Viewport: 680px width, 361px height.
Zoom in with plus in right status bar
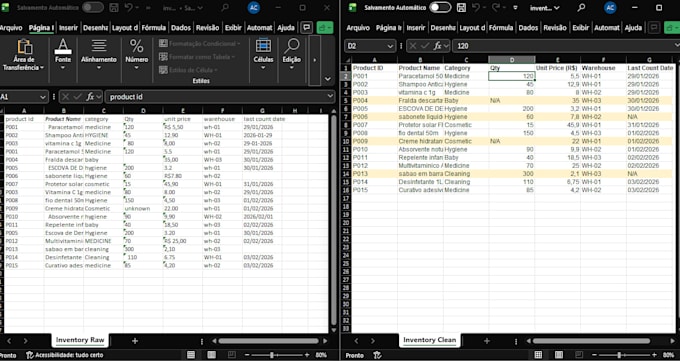point(654,355)
